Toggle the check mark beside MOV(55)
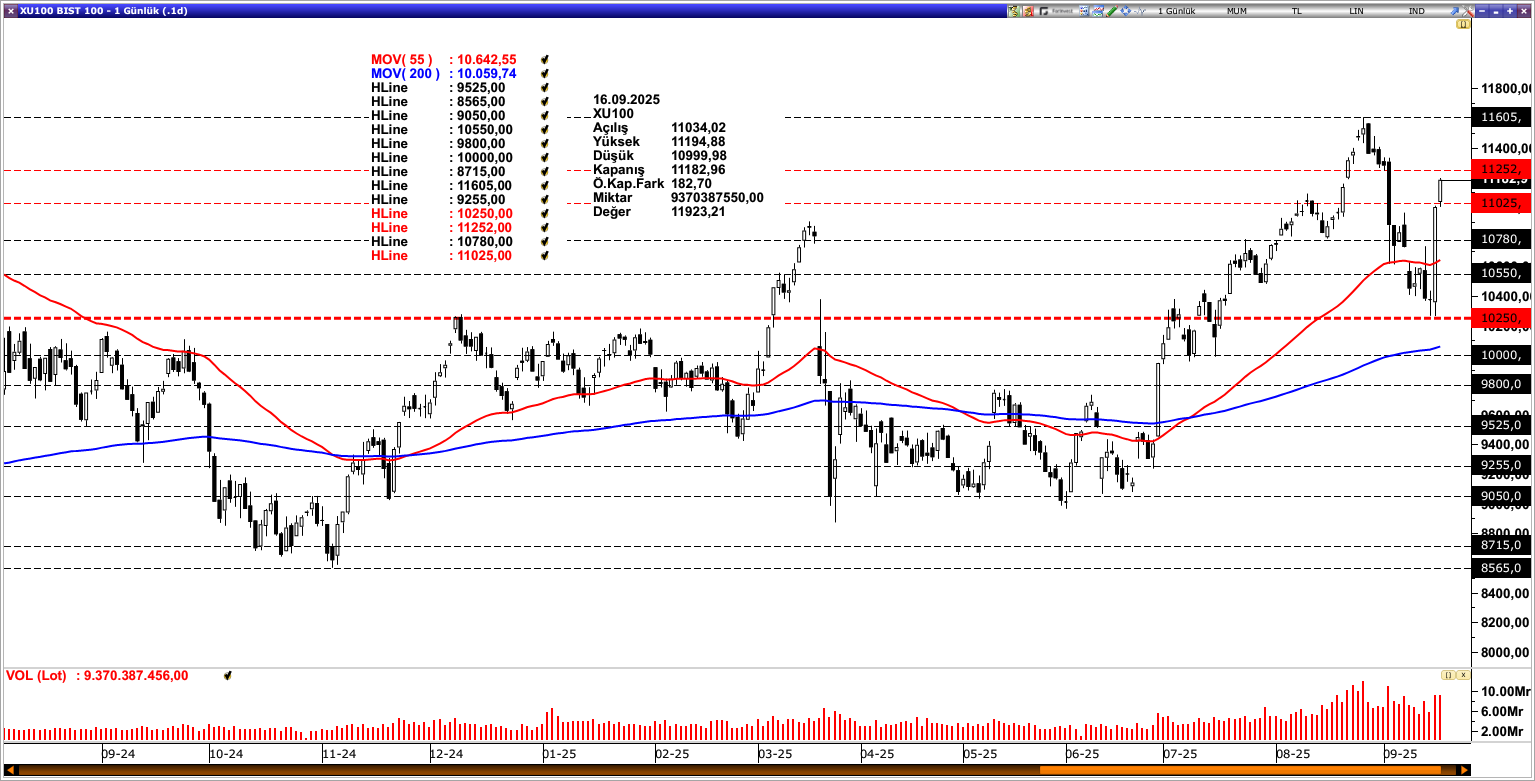The height and width of the screenshot is (781, 1535). point(545,60)
